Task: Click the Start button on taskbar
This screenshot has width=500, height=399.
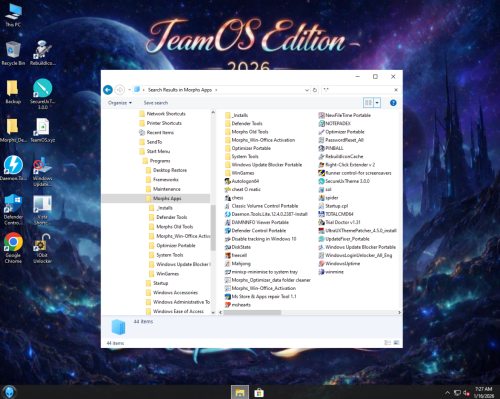Action: tap(9, 392)
